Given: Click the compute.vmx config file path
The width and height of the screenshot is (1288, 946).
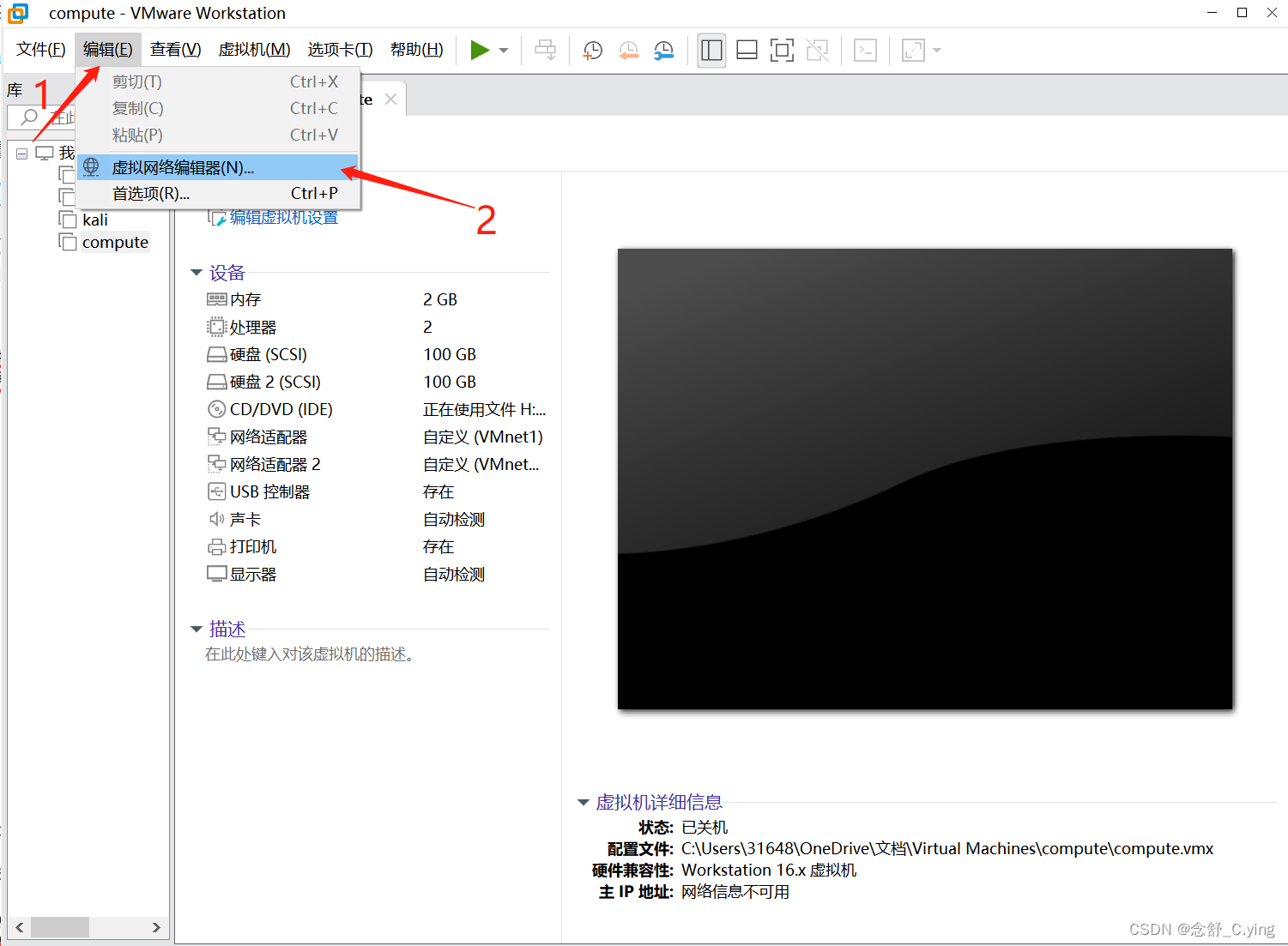Looking at the screenshot, I should 947,848.
